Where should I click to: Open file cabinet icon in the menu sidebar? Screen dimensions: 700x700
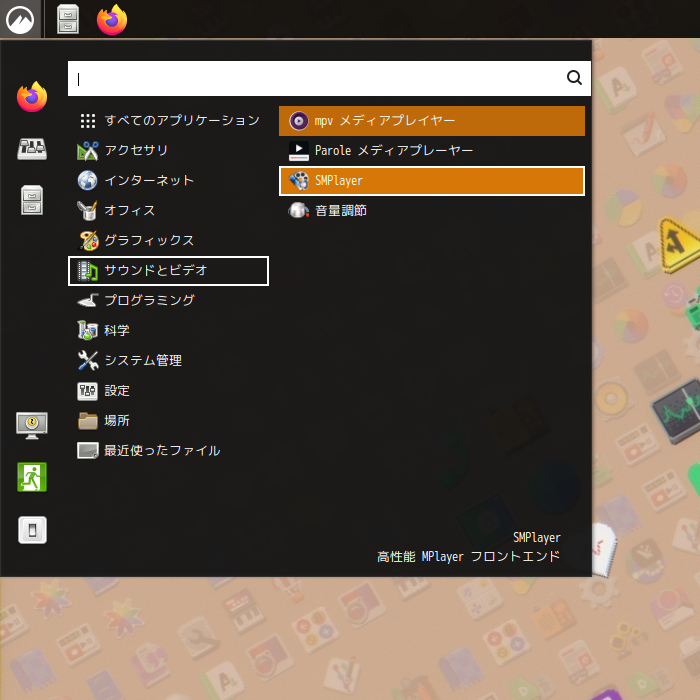click(x=32, y=200)
